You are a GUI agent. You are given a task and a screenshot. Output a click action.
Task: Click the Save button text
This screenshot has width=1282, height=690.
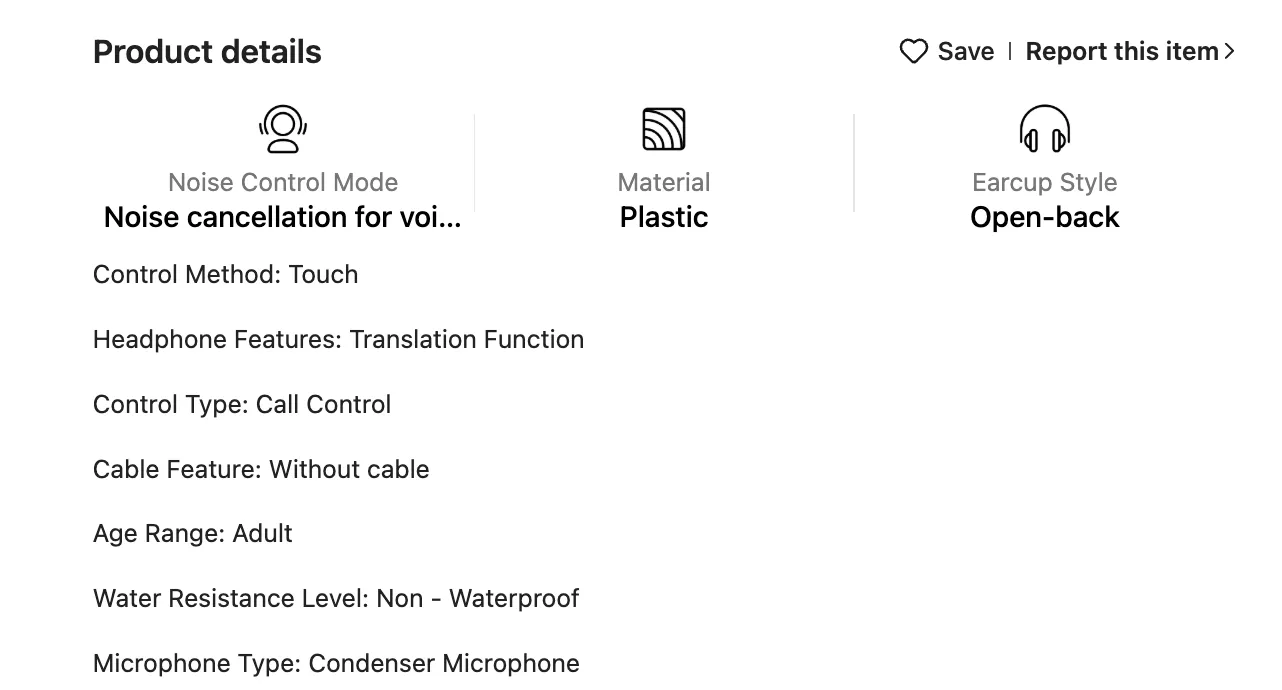click(x=966, y=51)
